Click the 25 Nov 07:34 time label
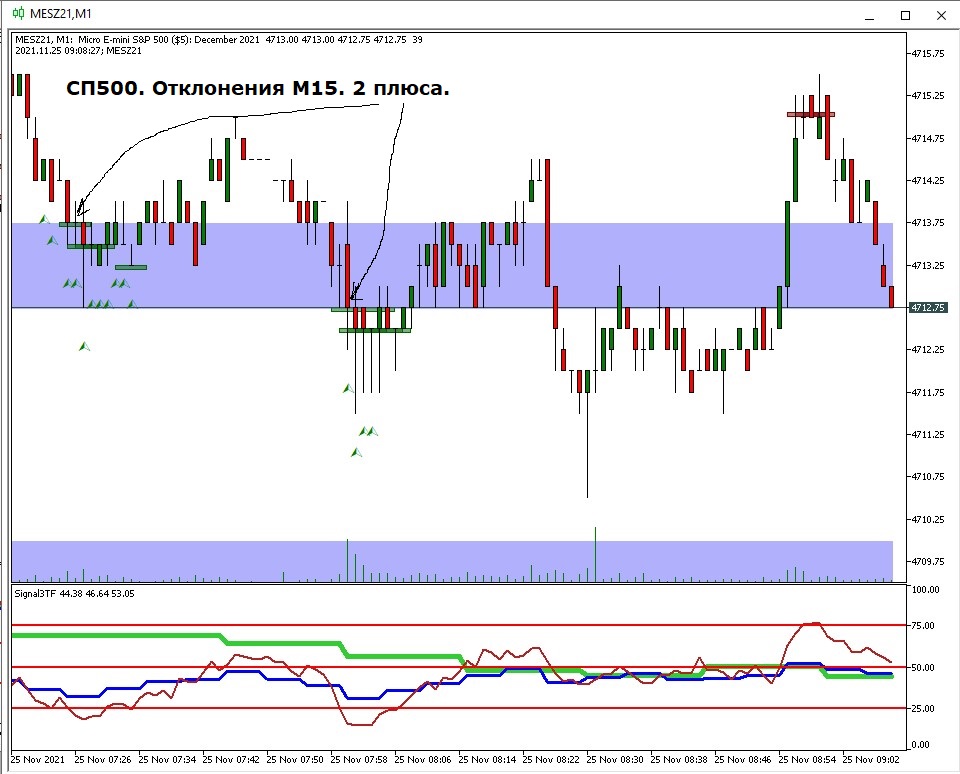Viewport: 960px width, 774px height. tap(167, 759)
